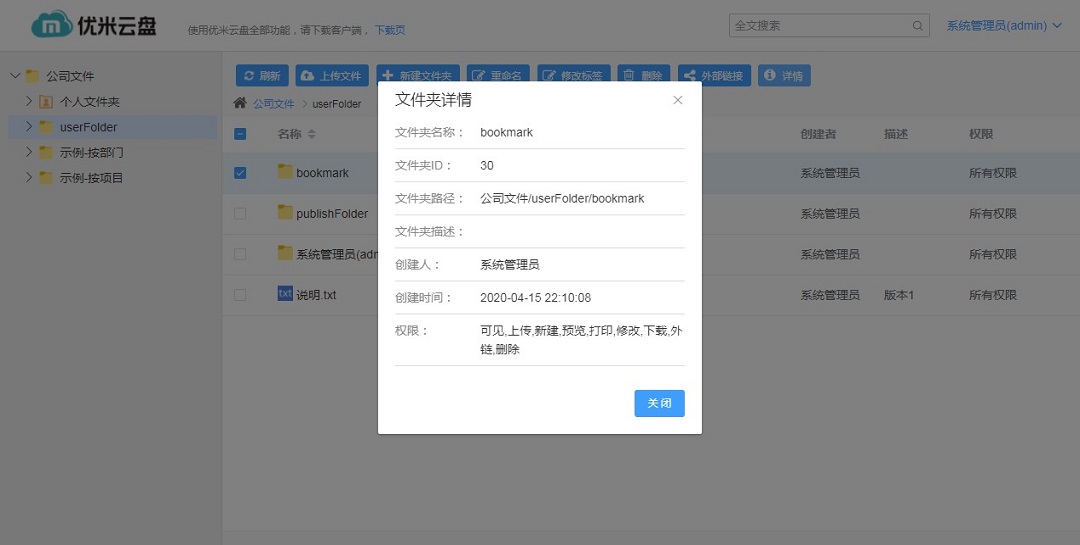Click the 关闭 button in the dialog

point(659,403)
